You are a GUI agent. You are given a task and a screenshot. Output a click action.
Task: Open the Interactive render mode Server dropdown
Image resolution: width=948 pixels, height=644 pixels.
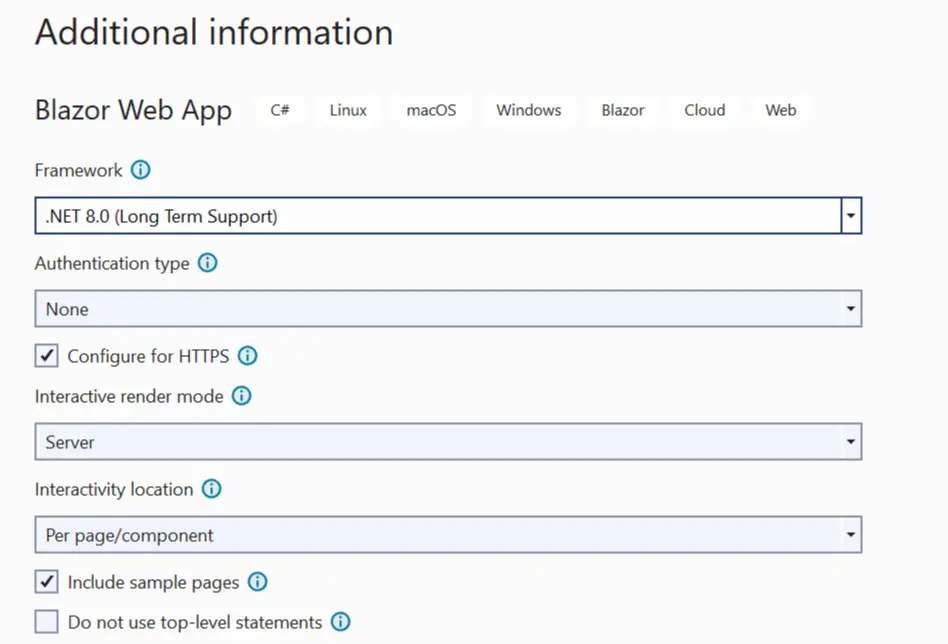click(448, 441)
